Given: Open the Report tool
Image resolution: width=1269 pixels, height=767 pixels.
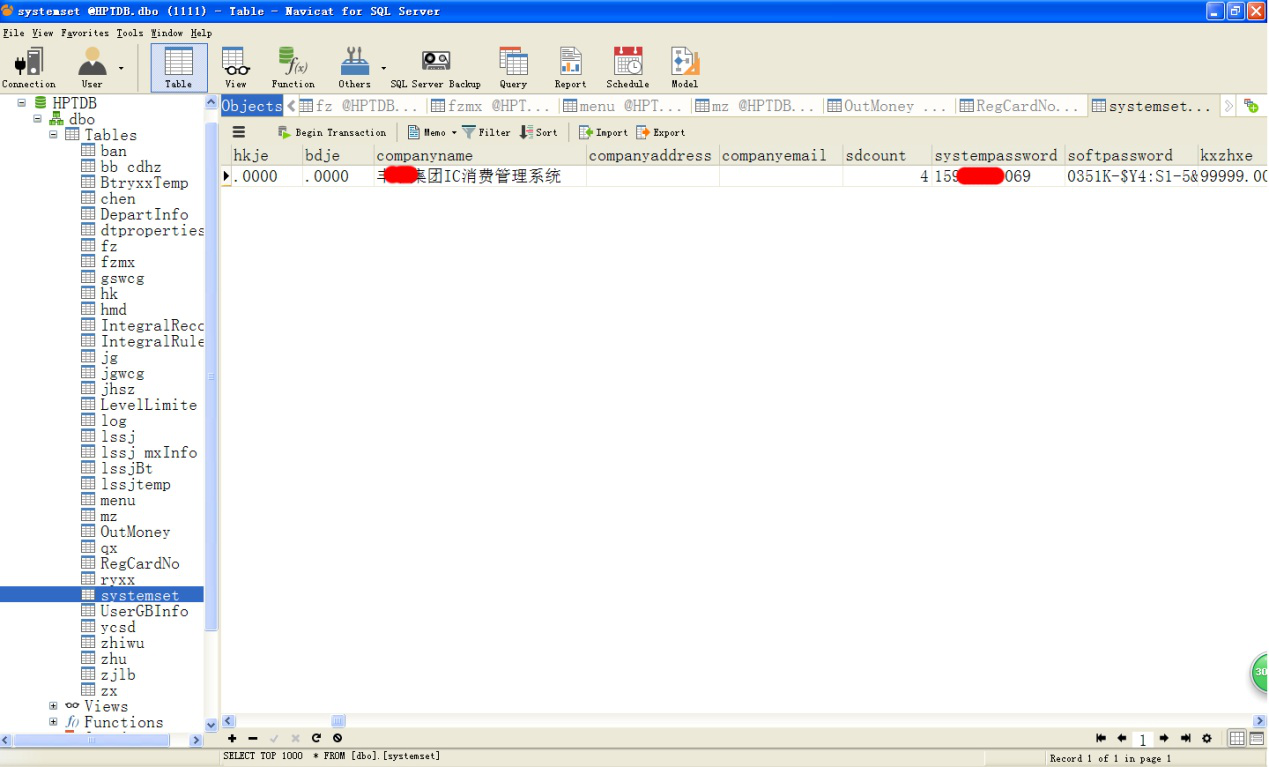Looking at the screenshot, I should coord(570,67).
